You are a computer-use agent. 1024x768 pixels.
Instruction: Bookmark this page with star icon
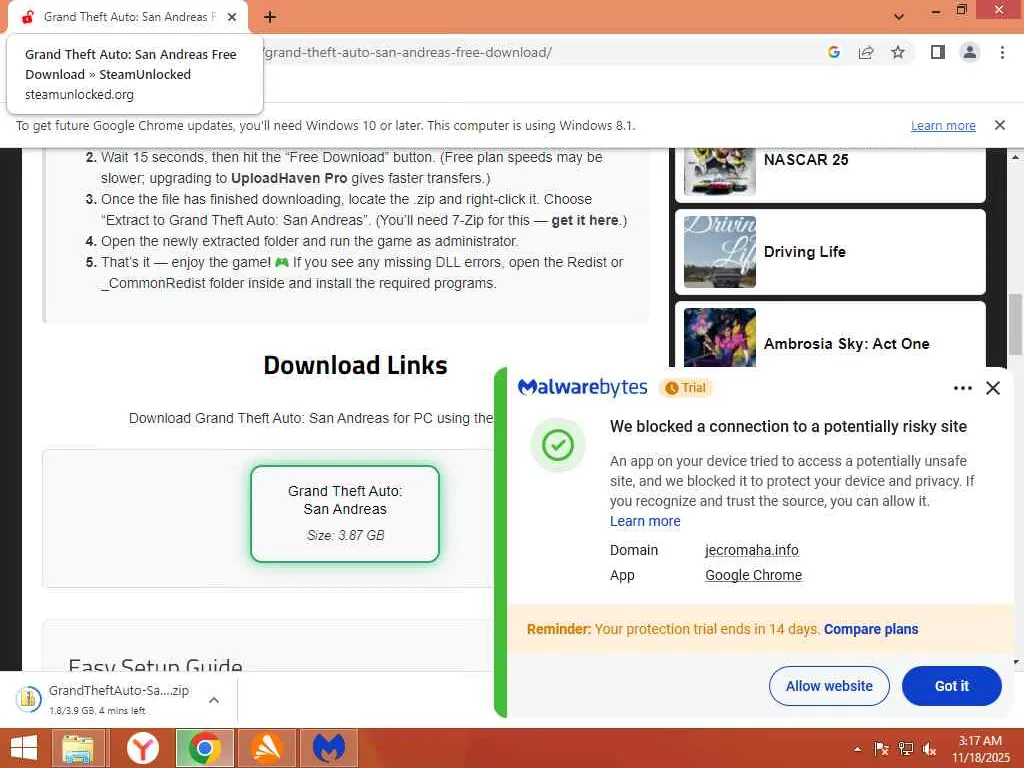click(x=898, y=52)
